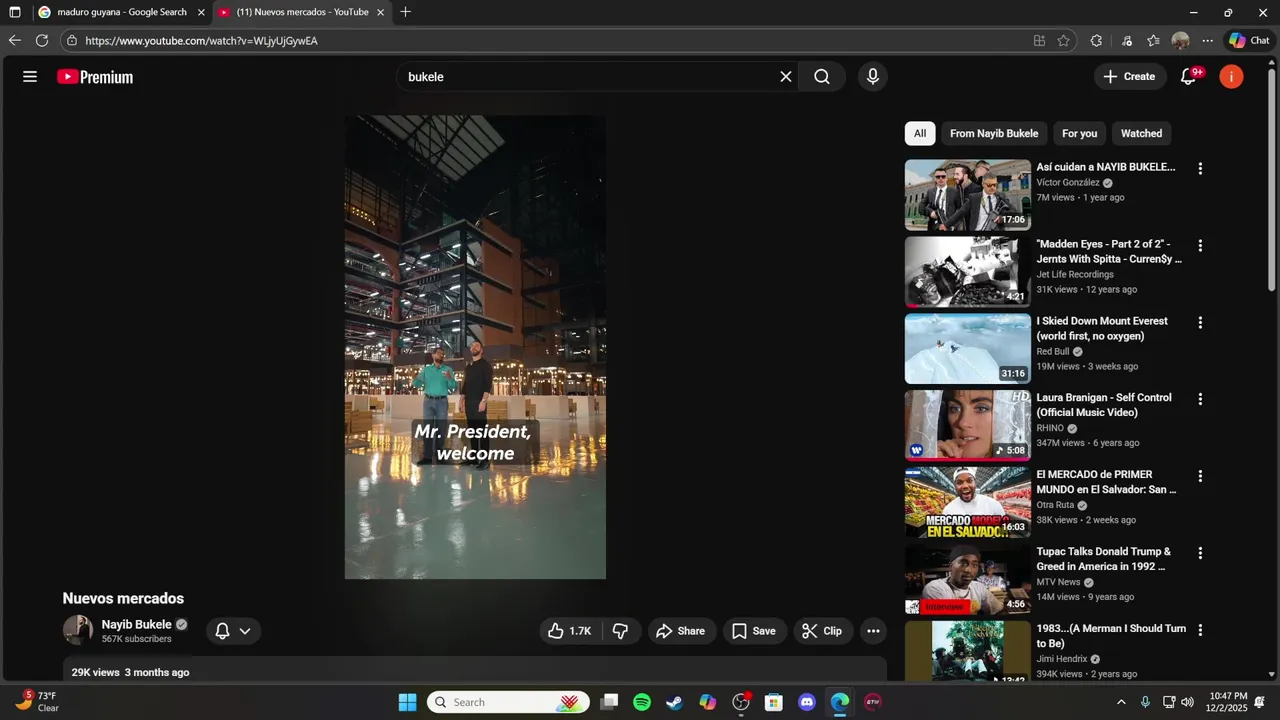Open the media control music icon
This screenshot has width=1280, height=720.
pos(1127,41)
